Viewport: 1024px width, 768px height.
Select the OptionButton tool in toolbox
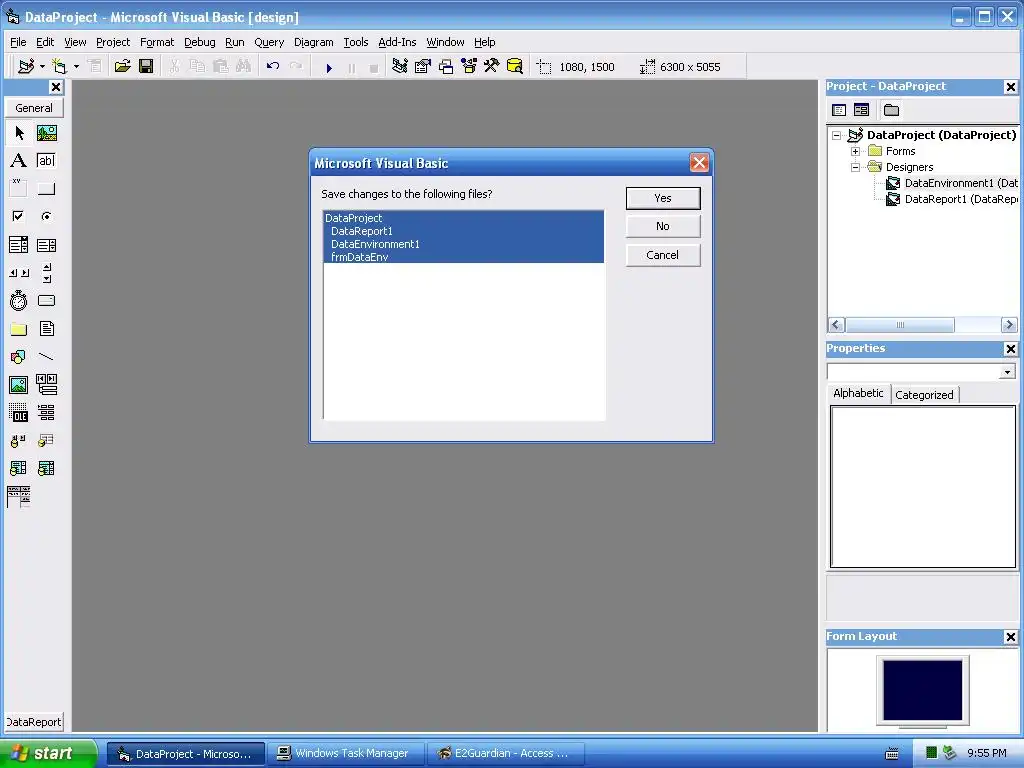tap(46, 216)
